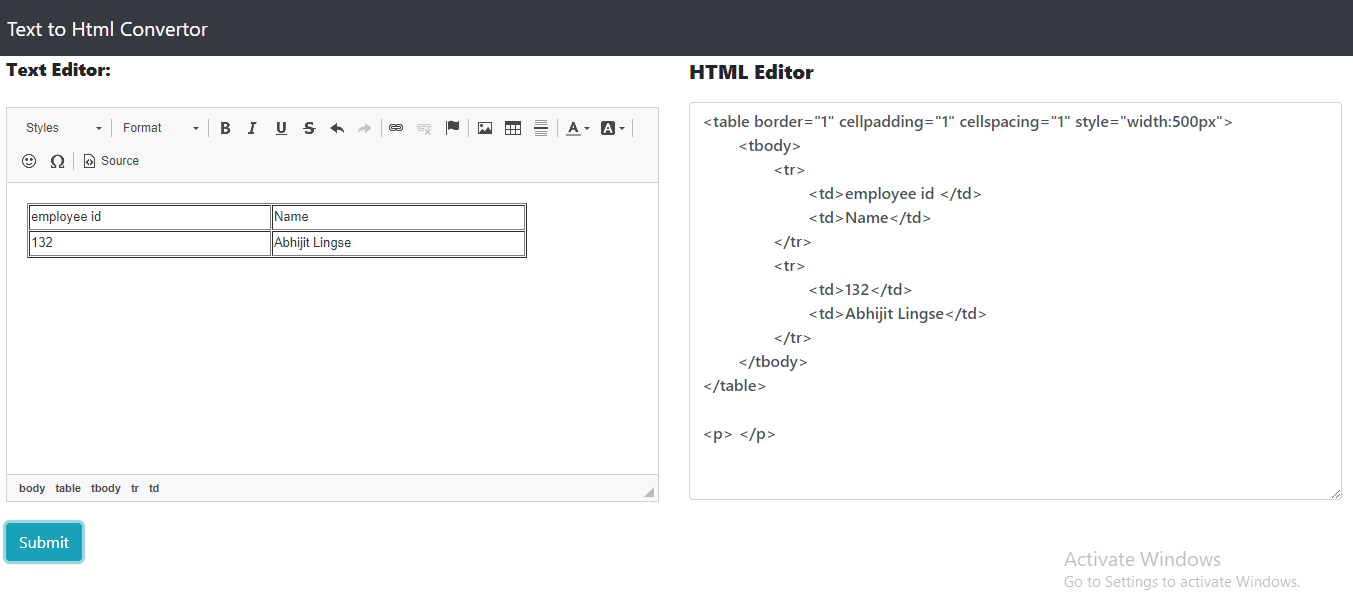Screen dimensions: 1353x613
Task: Toggle strikethrough formatting
Action: (309, 128)
